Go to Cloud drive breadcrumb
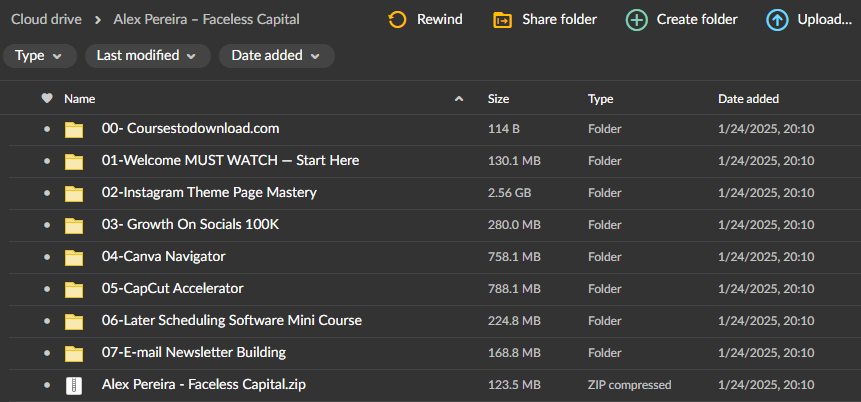Viewport: 861px width, 402px height. click(47, 20)
